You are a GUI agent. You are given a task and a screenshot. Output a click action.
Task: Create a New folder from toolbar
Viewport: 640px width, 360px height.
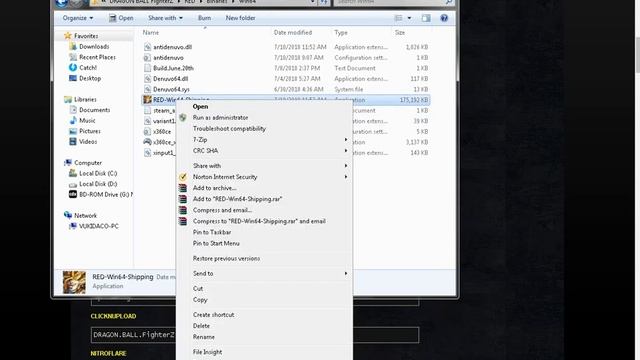pyautogui.click(x=240, y=18)
